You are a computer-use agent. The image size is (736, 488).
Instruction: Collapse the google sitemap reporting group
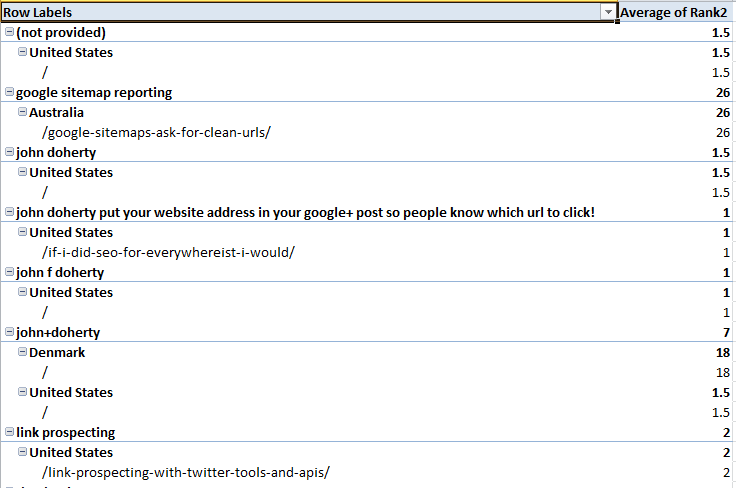[x=10, y=92]
